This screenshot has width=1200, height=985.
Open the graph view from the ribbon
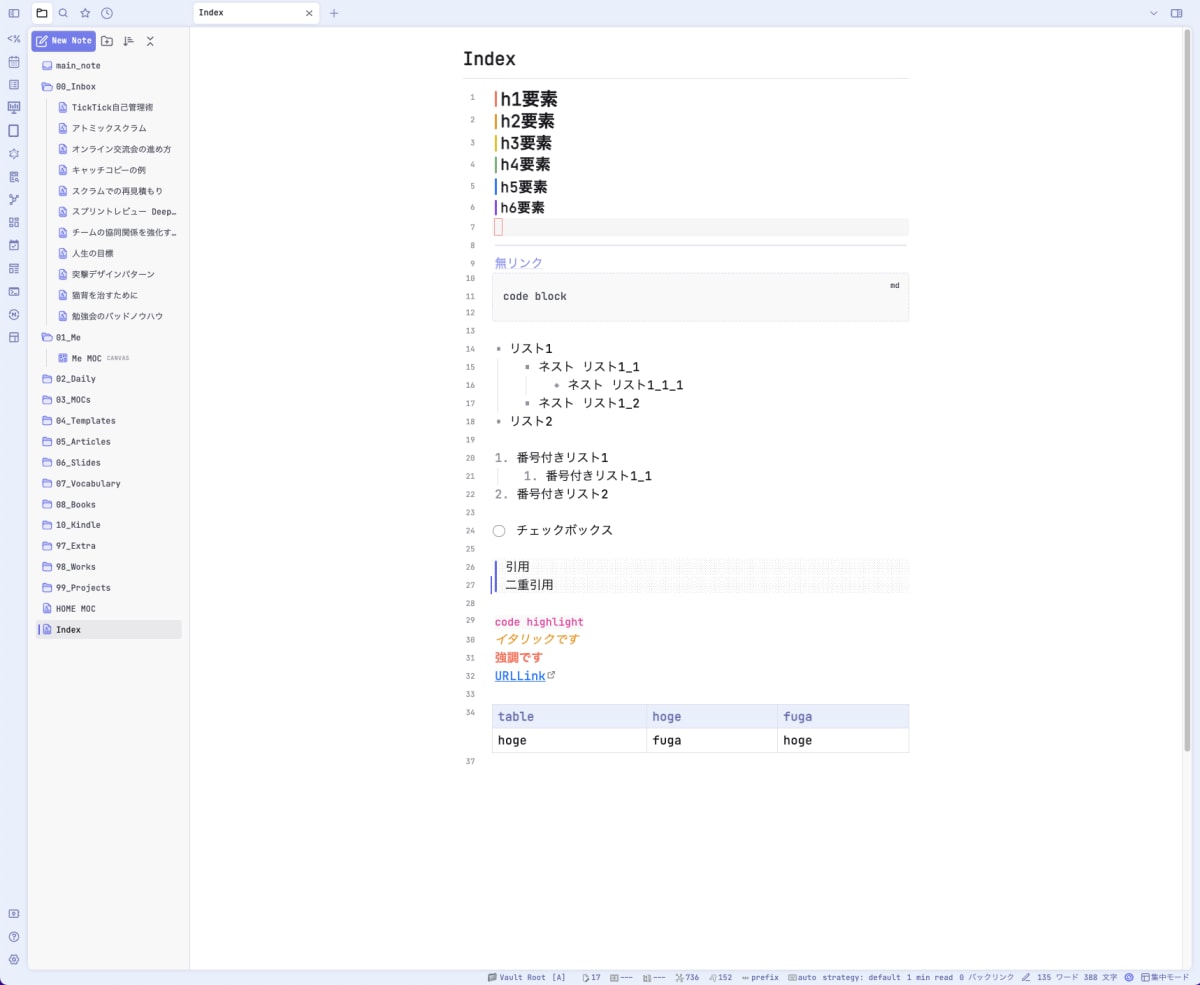point(14,199)
